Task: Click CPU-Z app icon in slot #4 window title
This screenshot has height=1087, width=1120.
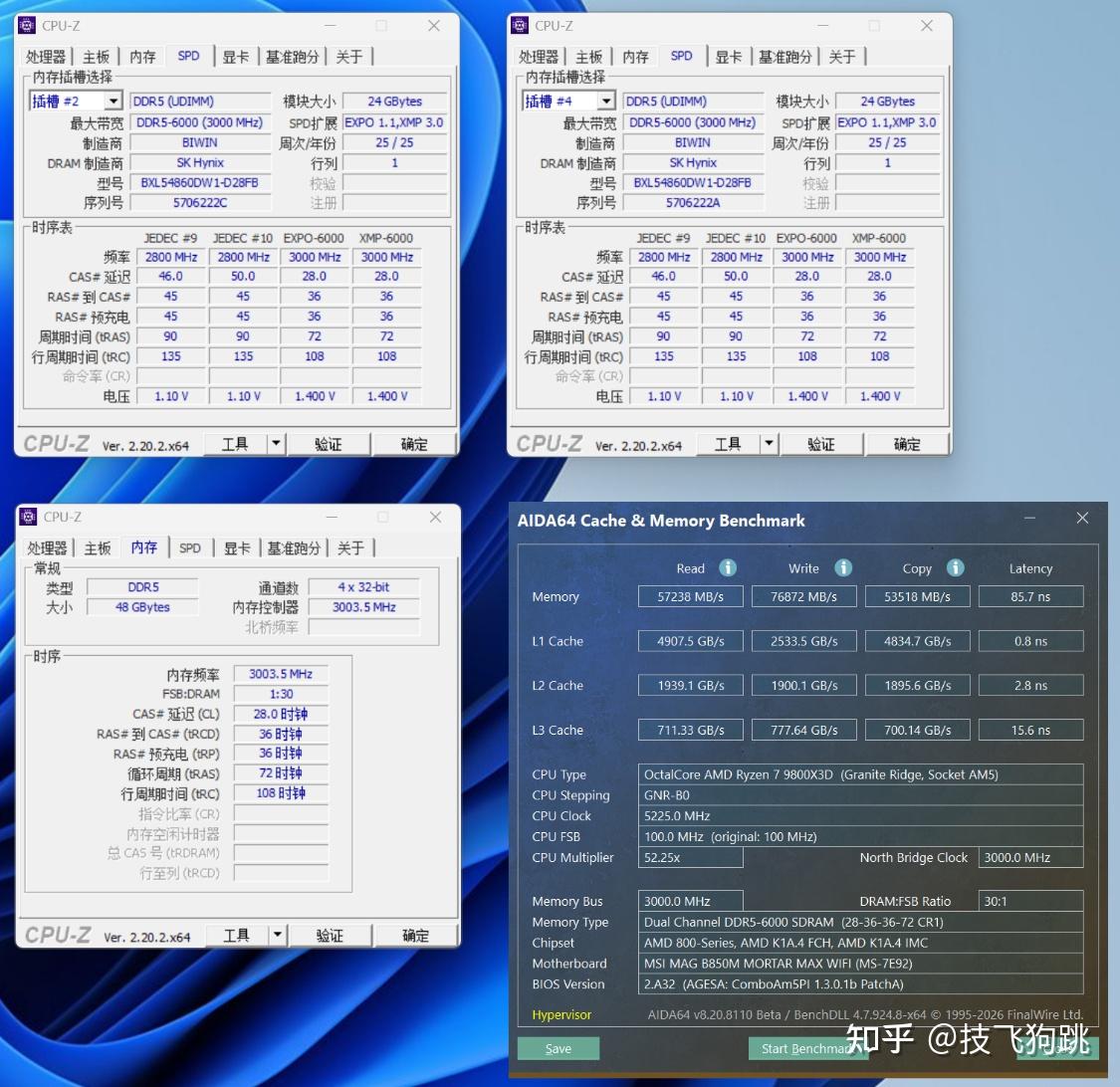Action: point(520,26)
